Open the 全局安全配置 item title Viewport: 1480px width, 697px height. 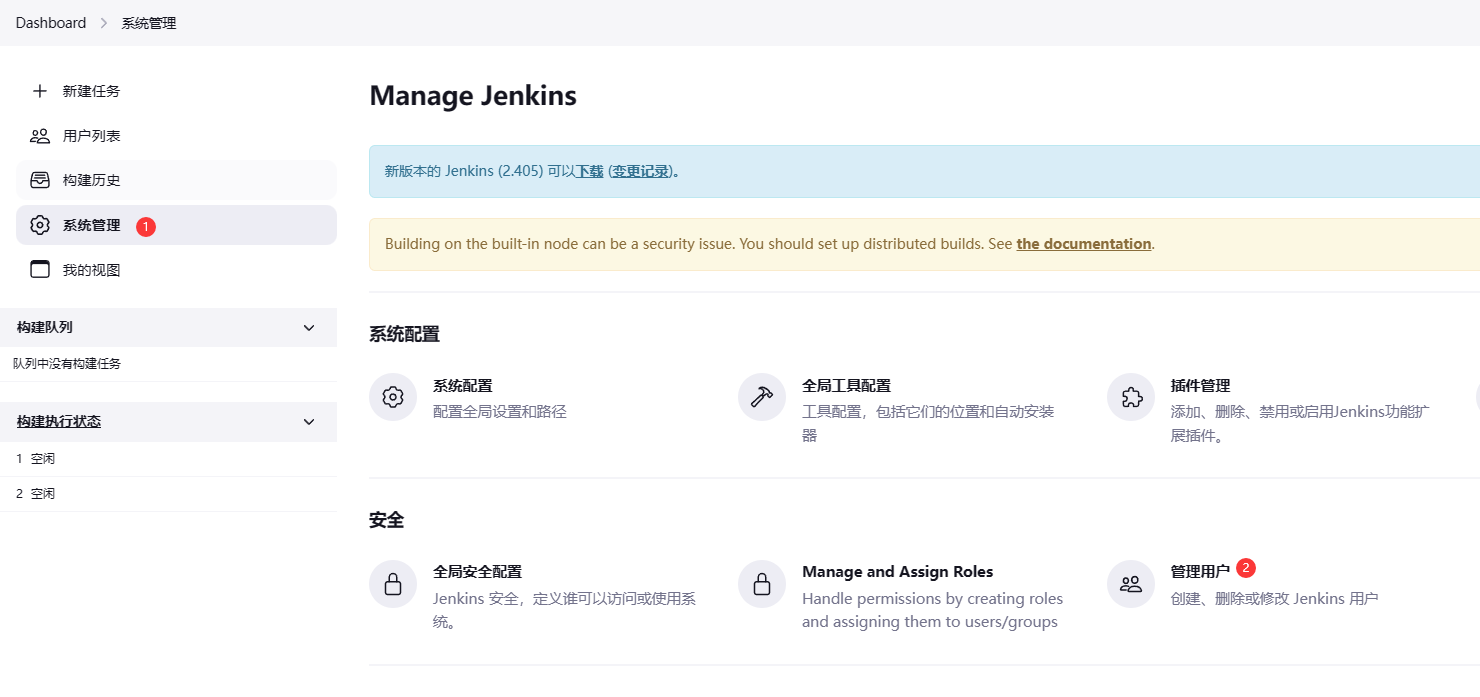[477, 572]
